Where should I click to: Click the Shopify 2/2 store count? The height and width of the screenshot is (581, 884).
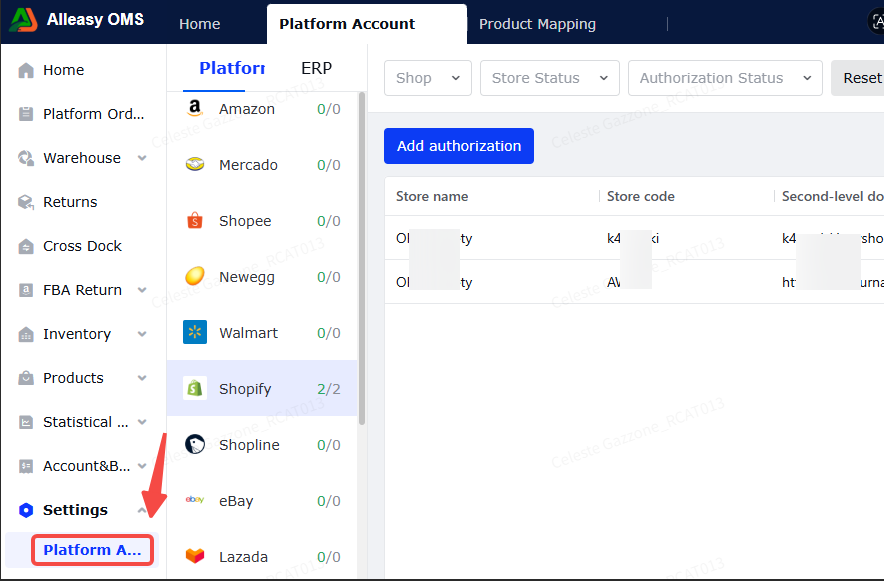[x=329, y=389]
